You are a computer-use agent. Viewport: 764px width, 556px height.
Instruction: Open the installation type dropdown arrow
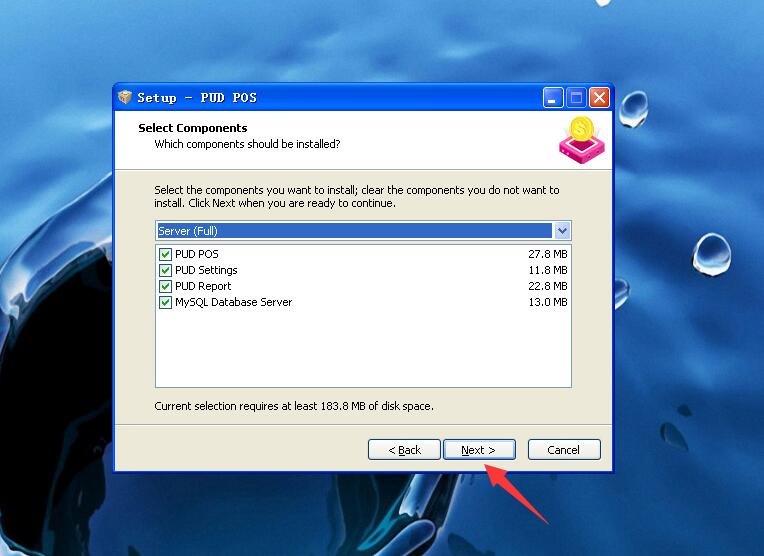(562, 230)
